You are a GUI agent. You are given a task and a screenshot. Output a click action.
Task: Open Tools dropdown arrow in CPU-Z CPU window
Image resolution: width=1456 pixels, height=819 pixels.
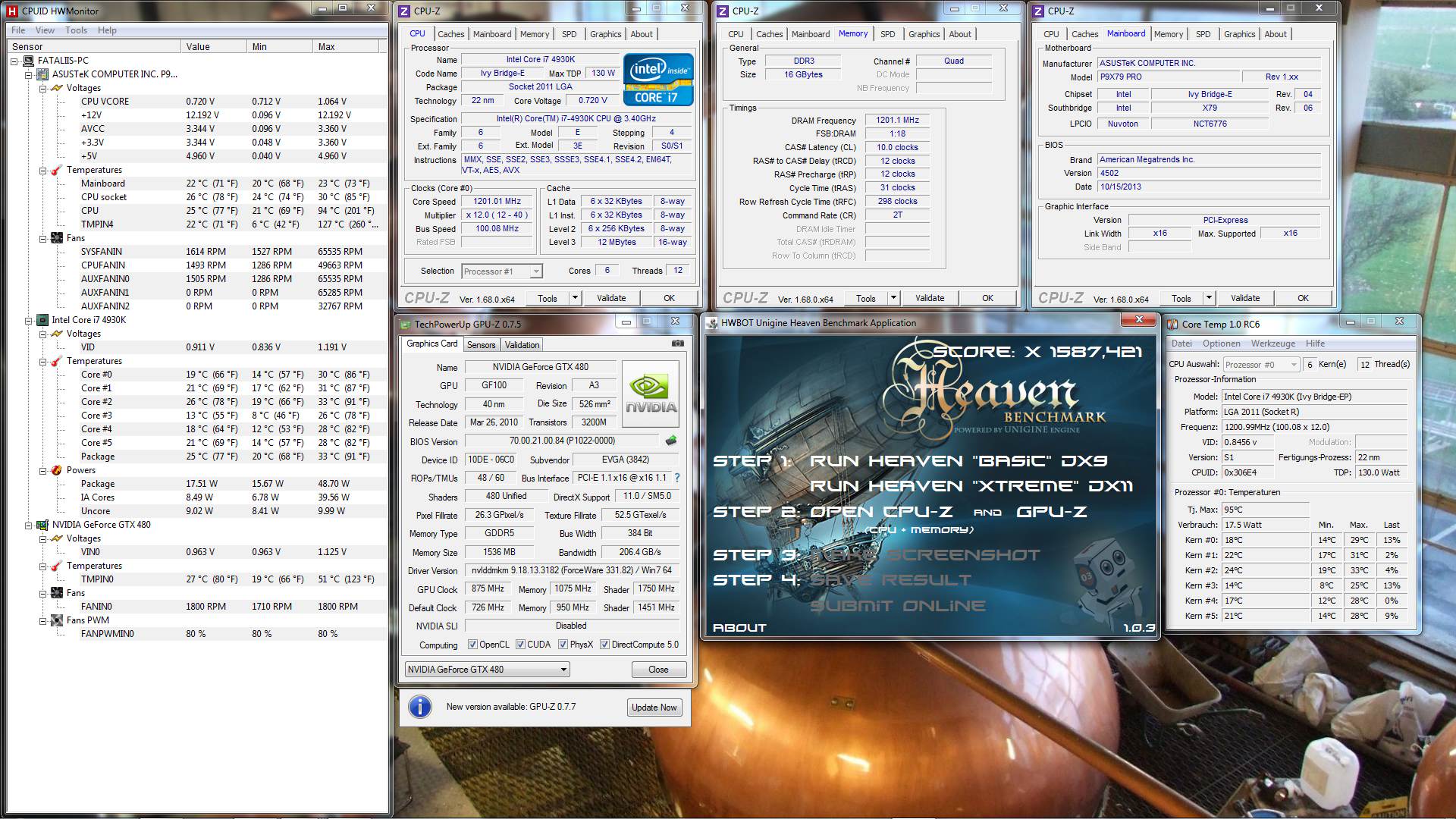575,298
